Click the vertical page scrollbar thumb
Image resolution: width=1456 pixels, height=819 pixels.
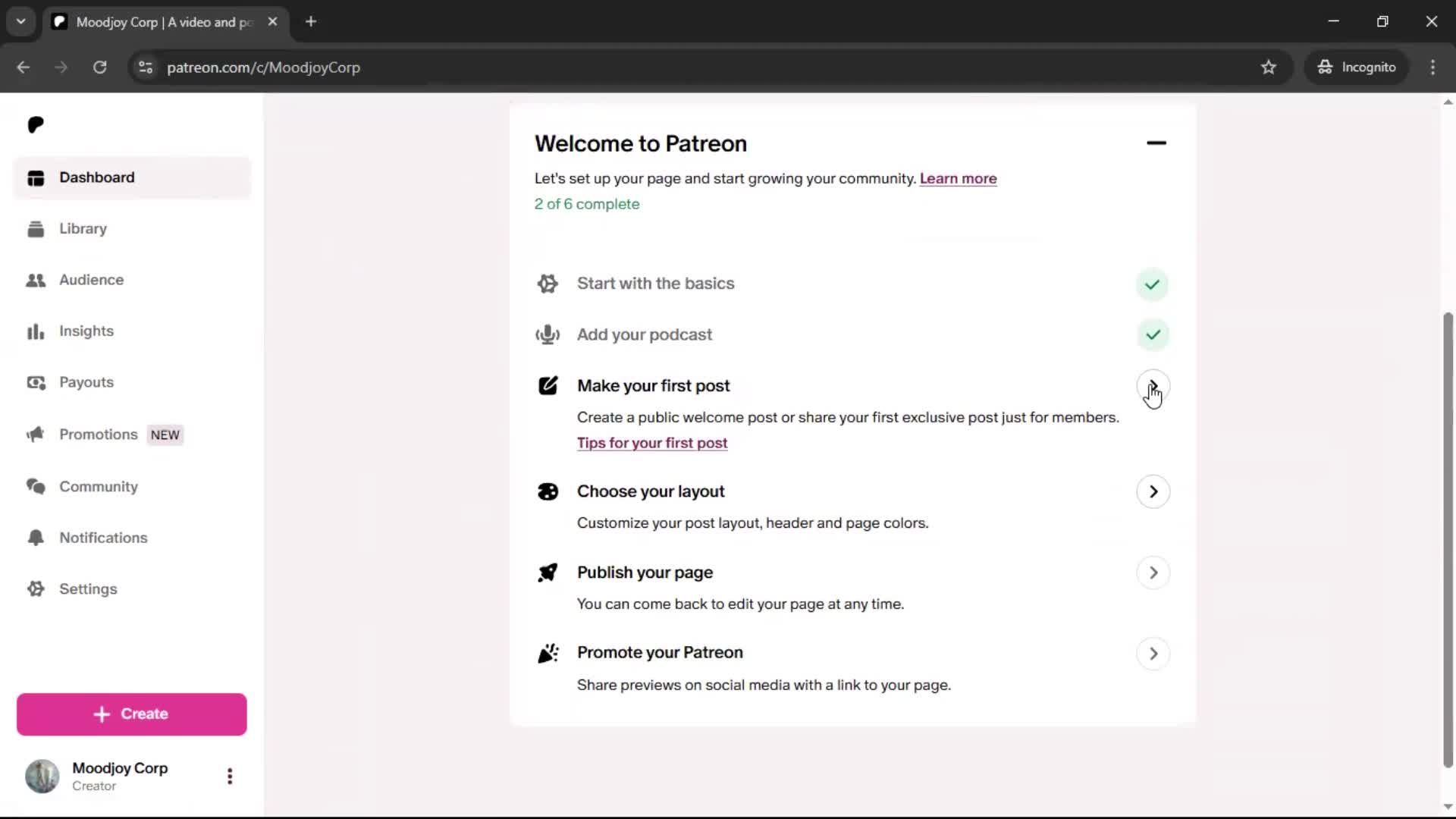[1448, 540]
